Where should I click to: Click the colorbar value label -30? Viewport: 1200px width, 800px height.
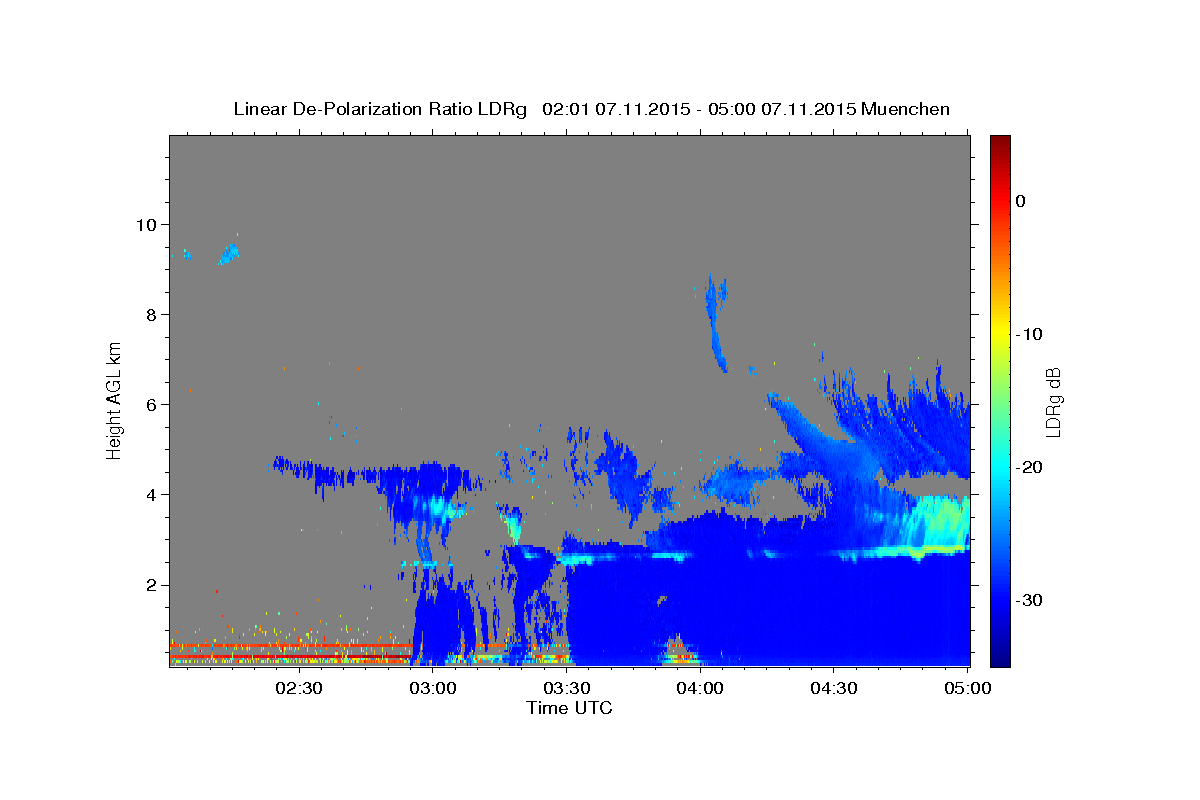tap(1029, 600)
